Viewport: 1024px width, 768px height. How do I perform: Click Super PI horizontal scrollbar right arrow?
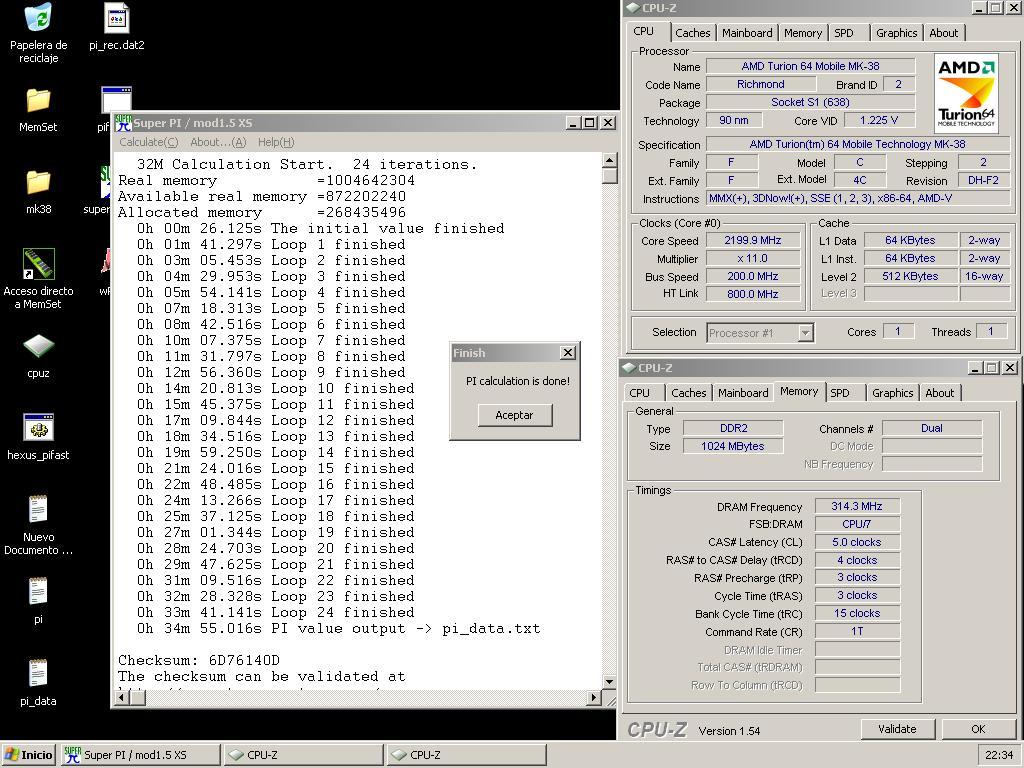point(593,697)
